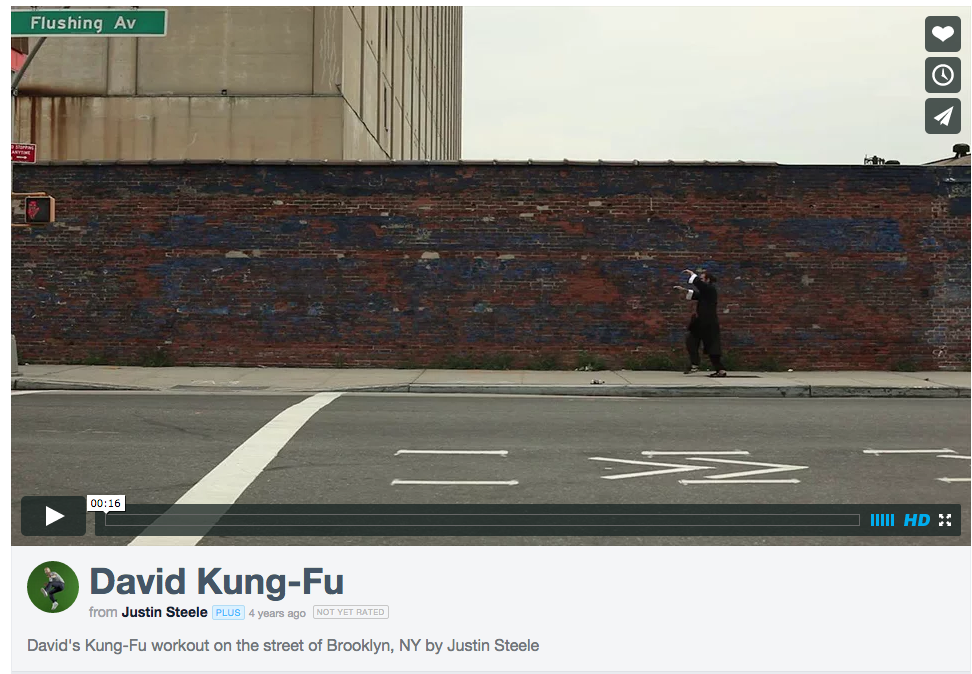972x674 pixels.
Task: Seek to the middle of the progress bar
Action: pos(482,520)
